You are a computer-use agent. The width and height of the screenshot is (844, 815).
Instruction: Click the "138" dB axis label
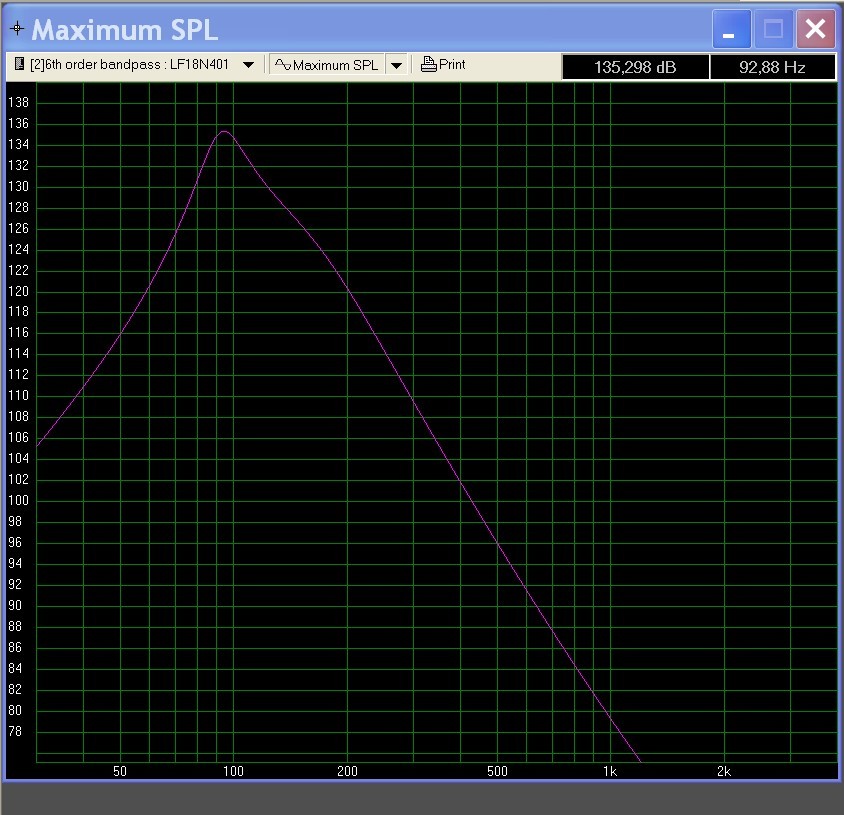coord(18,102)
